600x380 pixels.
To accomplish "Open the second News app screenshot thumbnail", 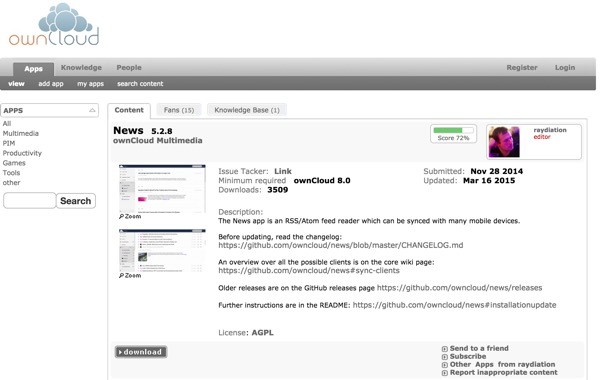I will click(x=162, y=251).
